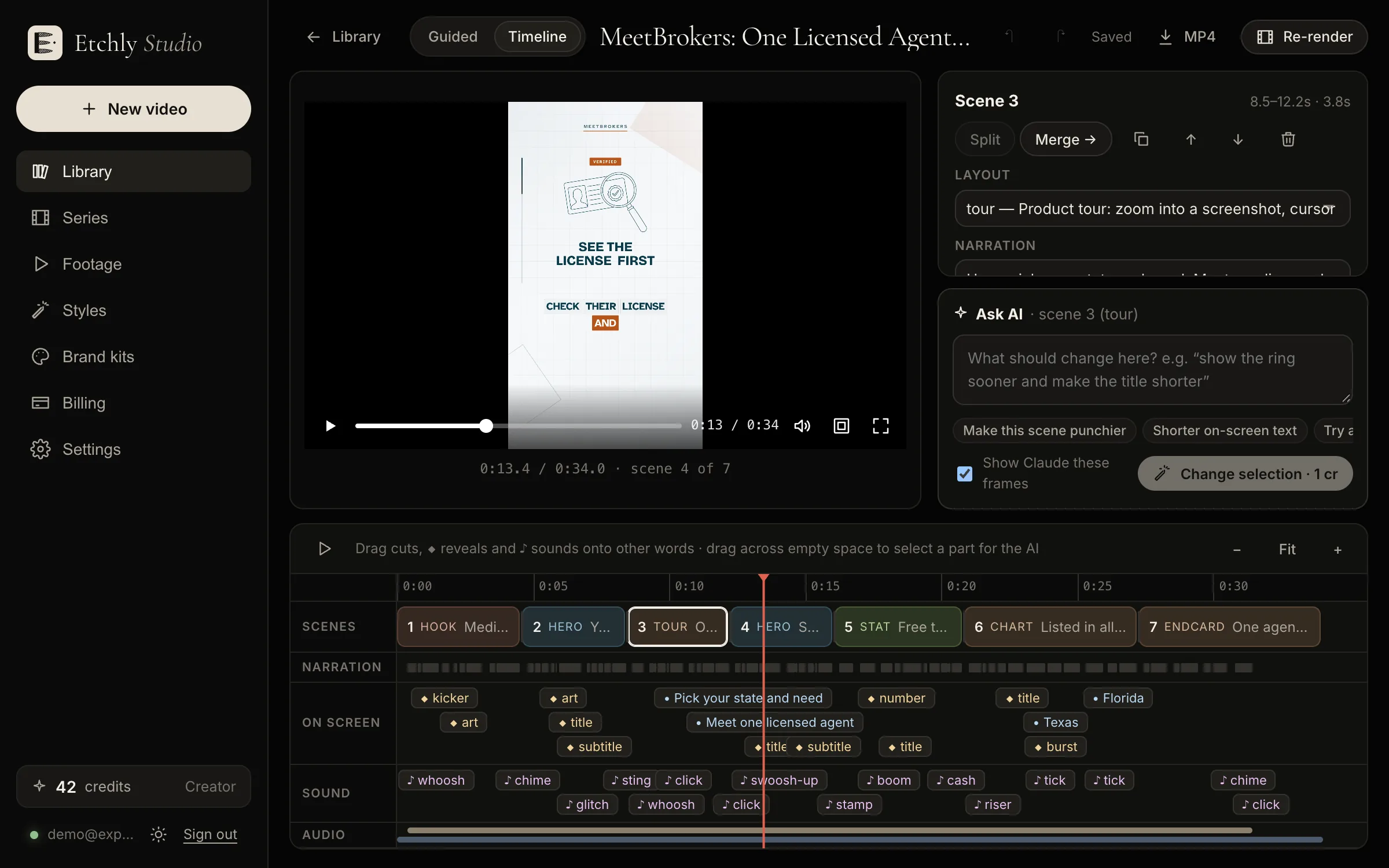Move Scene 3 up with arrow icon

(x=1190, y=139)
